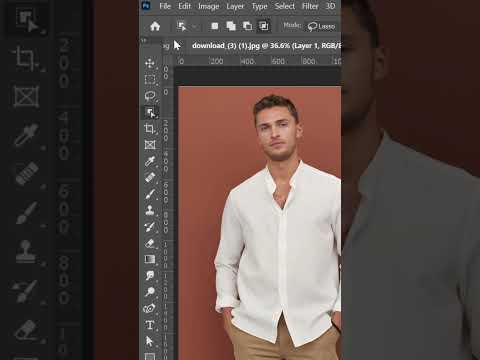This screenshot has height=360, width=480.
Task: Select the Gradient tool
Action: (x=150, y=259)
